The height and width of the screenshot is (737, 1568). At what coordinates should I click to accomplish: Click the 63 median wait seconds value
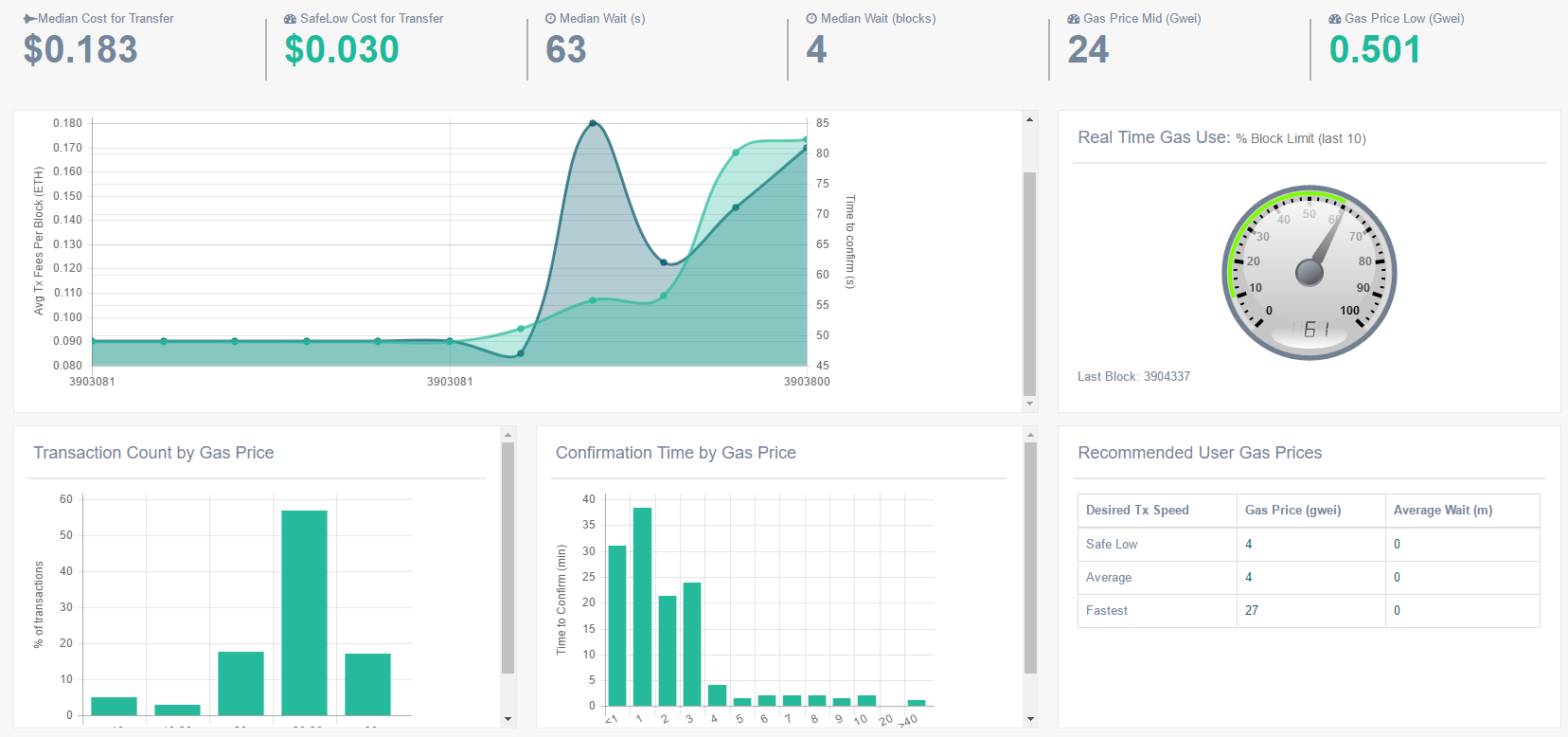tap(566, 50)
